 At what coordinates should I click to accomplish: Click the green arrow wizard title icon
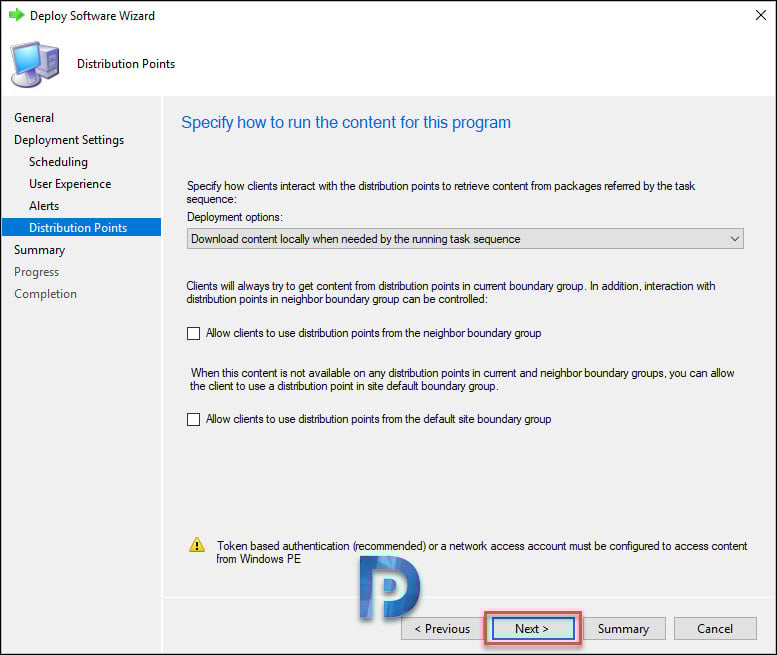16,15
